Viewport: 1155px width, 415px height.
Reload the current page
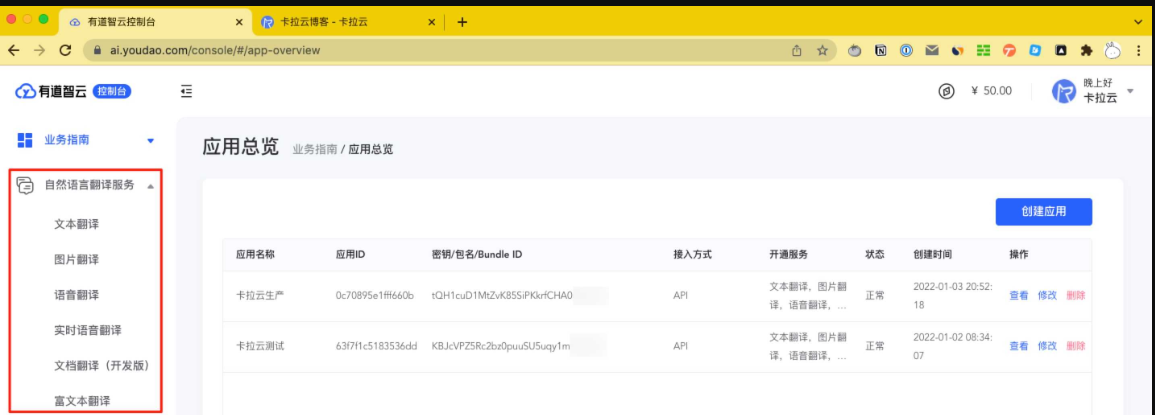[x=67, y=52]
